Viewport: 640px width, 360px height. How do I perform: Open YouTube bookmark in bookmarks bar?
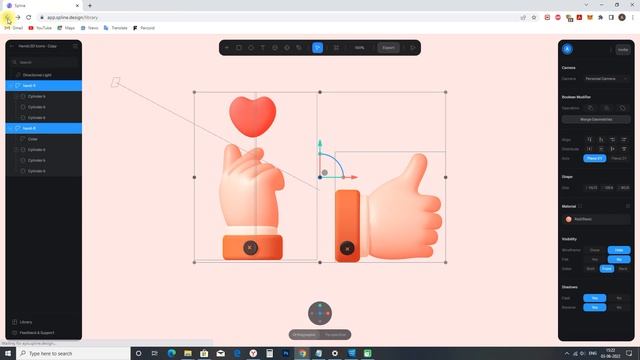(x=40, y=28)
